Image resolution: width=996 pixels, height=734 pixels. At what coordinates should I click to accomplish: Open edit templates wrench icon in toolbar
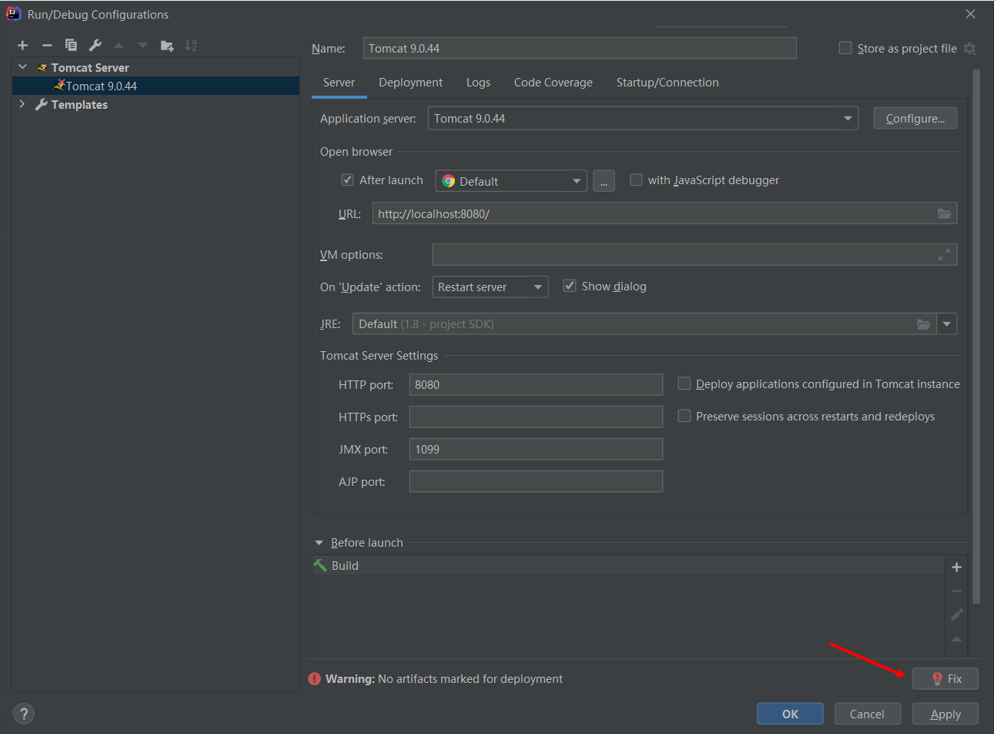click(x=95, y=45)
